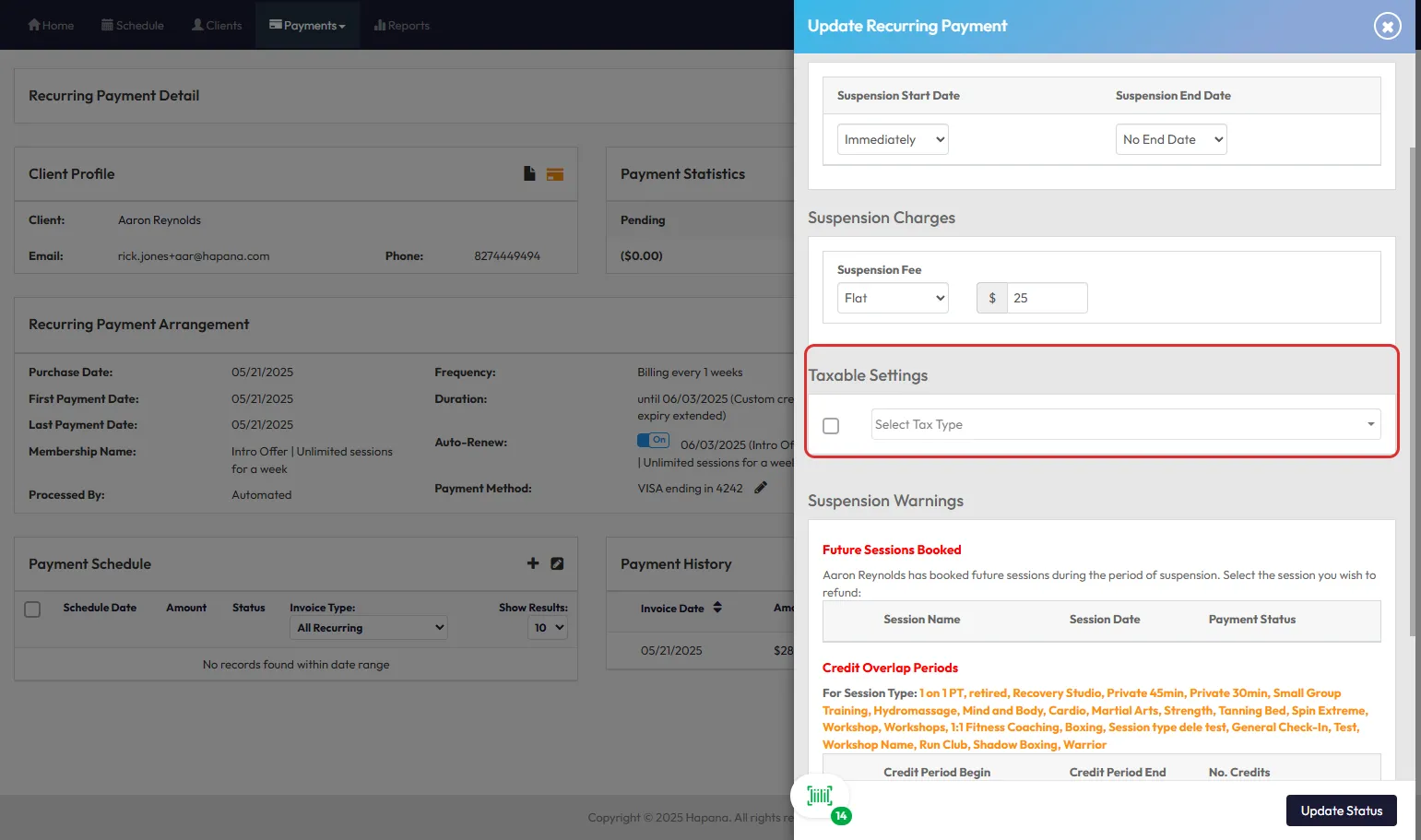Toggle the Auto-Renew switch

point(653,441)
